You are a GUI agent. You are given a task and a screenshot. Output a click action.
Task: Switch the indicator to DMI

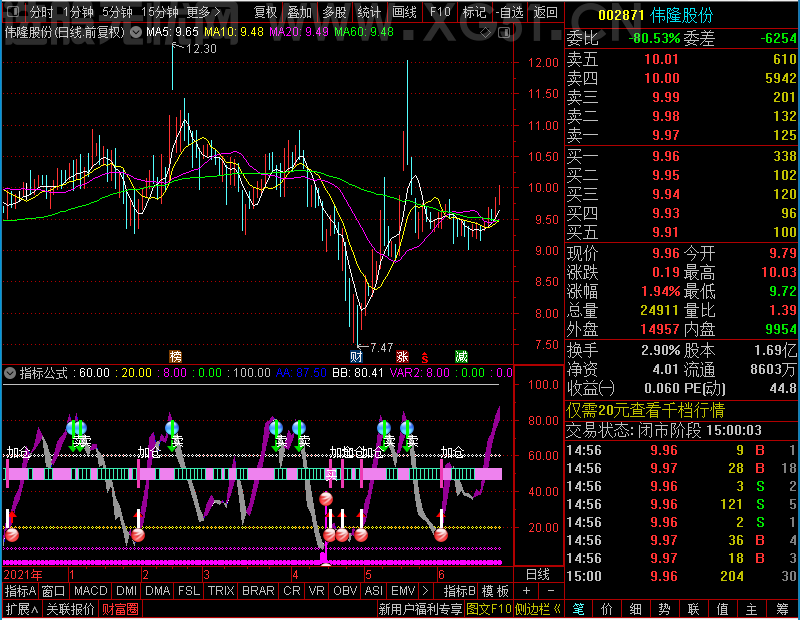(x=126, y=591)
